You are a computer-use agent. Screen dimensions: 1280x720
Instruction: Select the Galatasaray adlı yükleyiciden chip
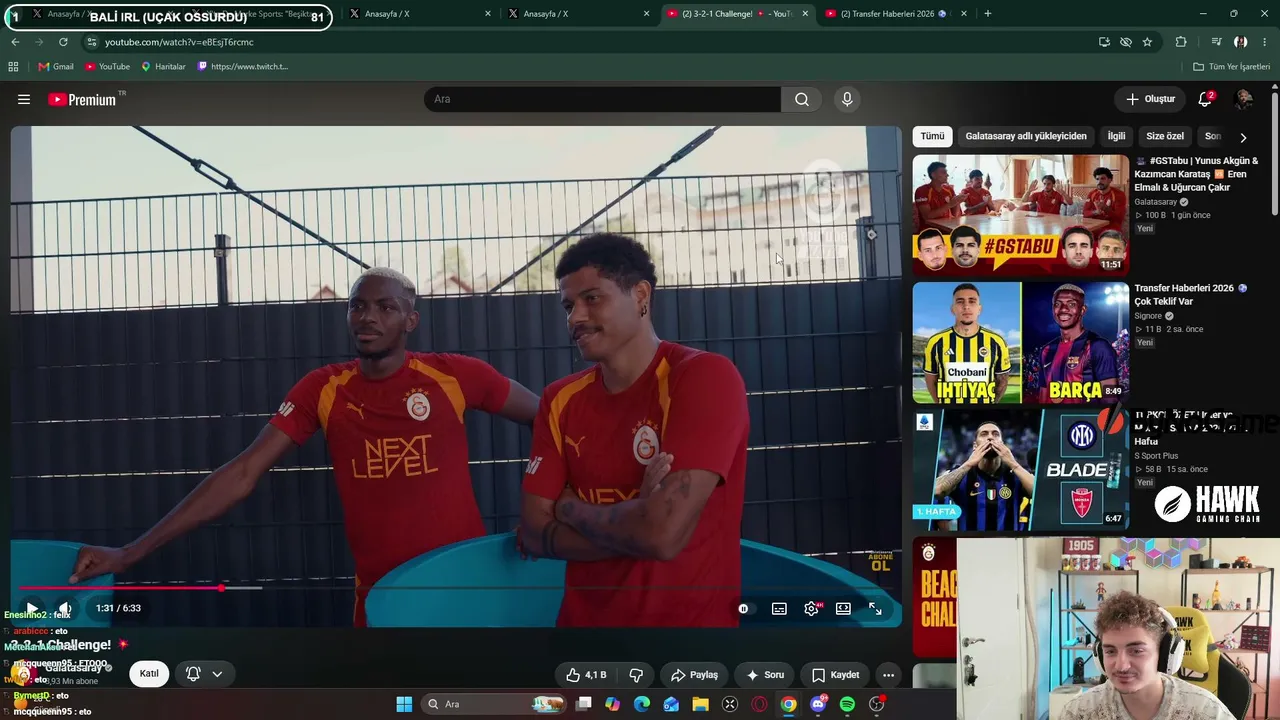(1026, 136)
